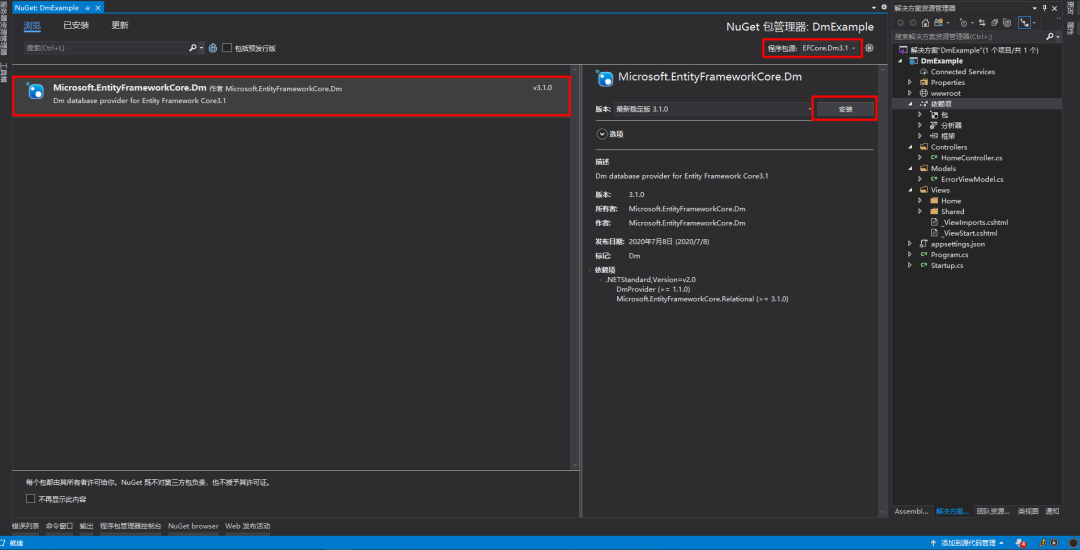Select the Microsoft.EntityFrameworkCore.Dm package in the results list
Screen dimensions: 1080x550
(291, 96)
